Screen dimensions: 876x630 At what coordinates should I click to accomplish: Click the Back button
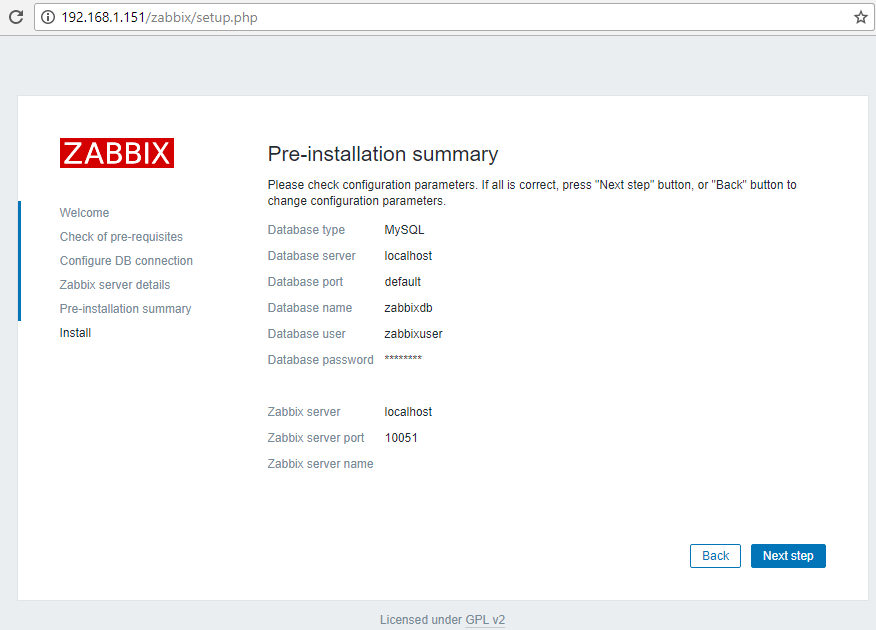pos(715,556)
